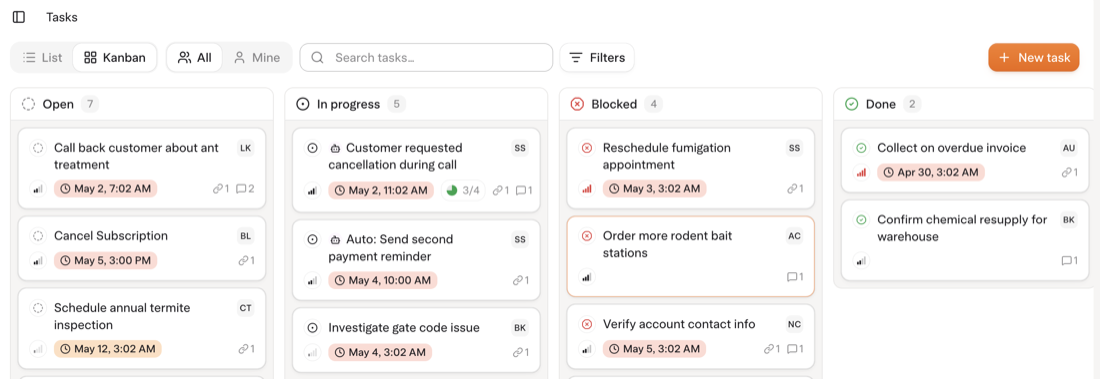Show All tasks
The height and width of the screenshot is (379, 1100).
(195, 58)
